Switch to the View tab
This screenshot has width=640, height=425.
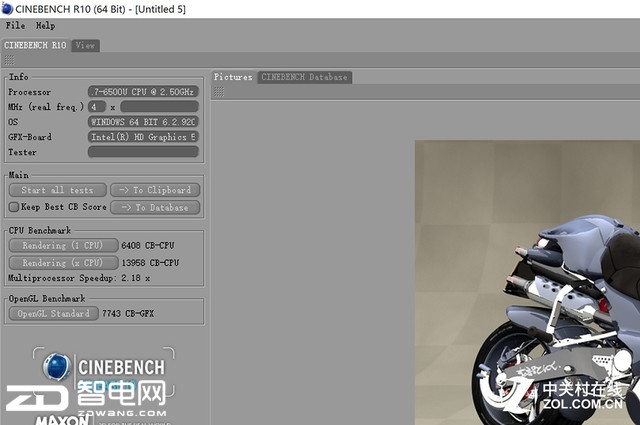pyautogui.click(x=85, y=45)
